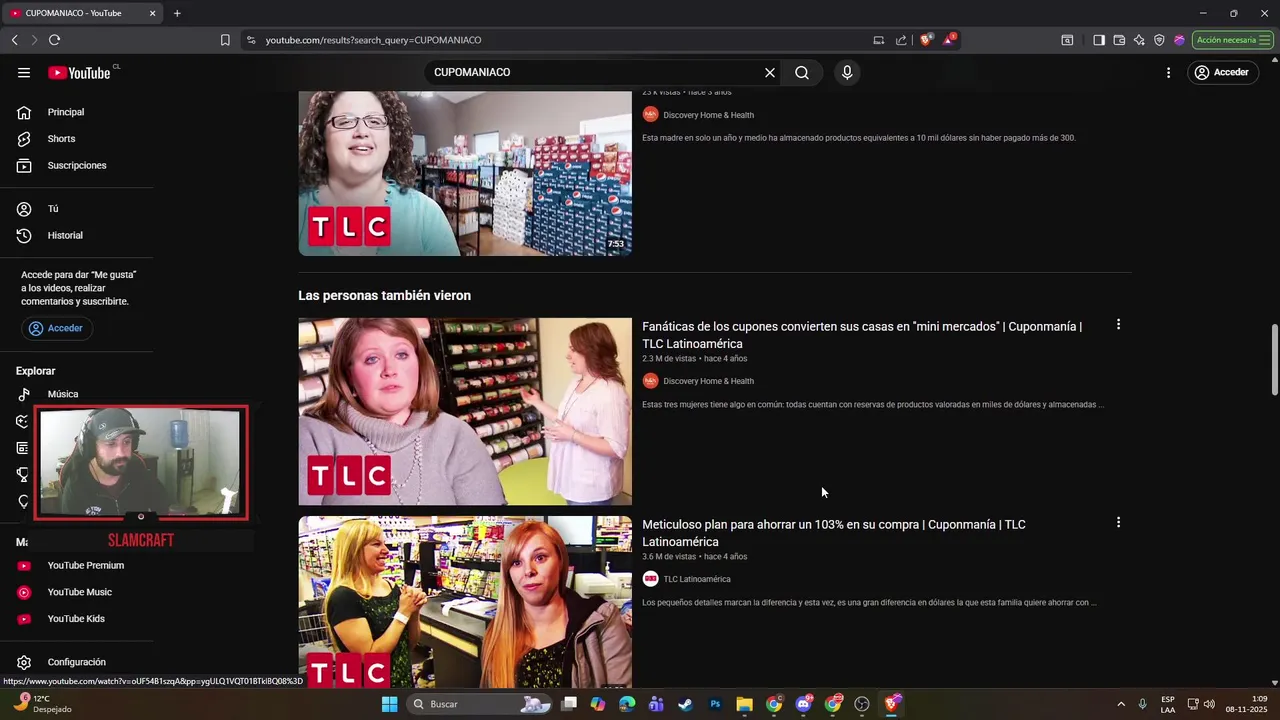Clear the CUPOMANIACO search with the X
The width and height of the screenshot is (1280, 720).
click(770, 72)
